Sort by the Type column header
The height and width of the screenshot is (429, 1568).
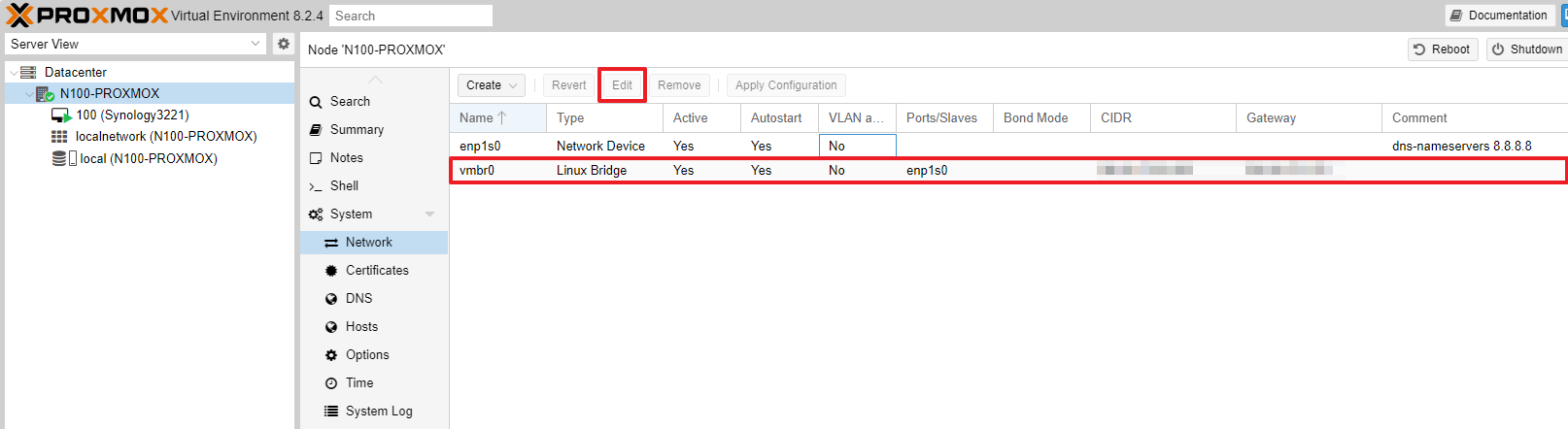pos(604,117)
